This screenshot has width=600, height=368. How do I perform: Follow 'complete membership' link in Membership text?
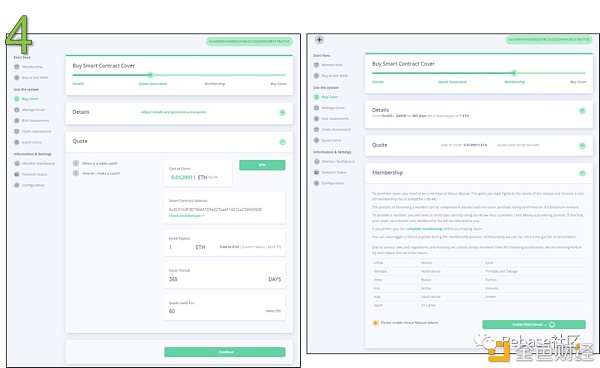tap(424, 229)
